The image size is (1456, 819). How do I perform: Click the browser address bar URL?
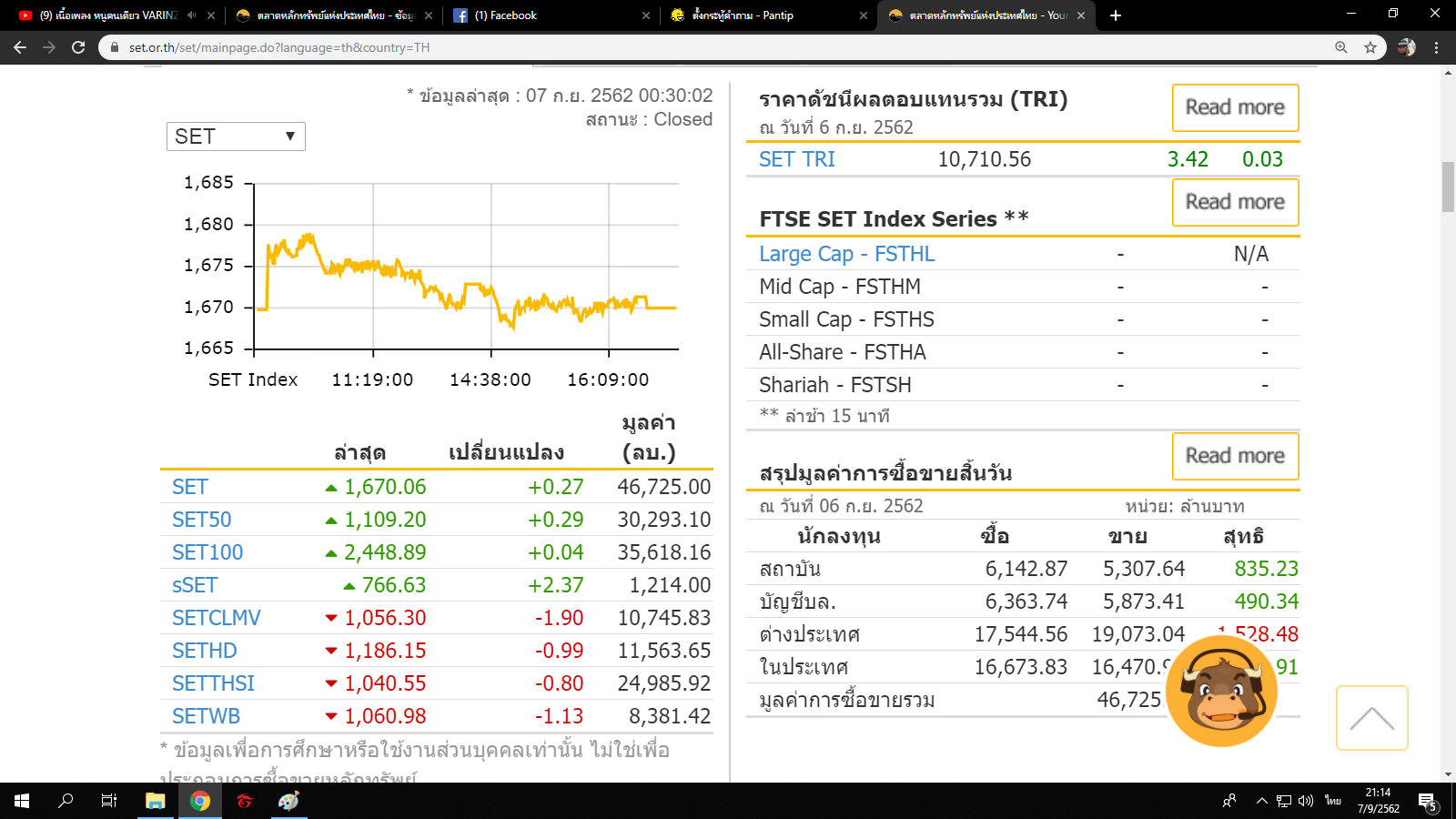279,47
